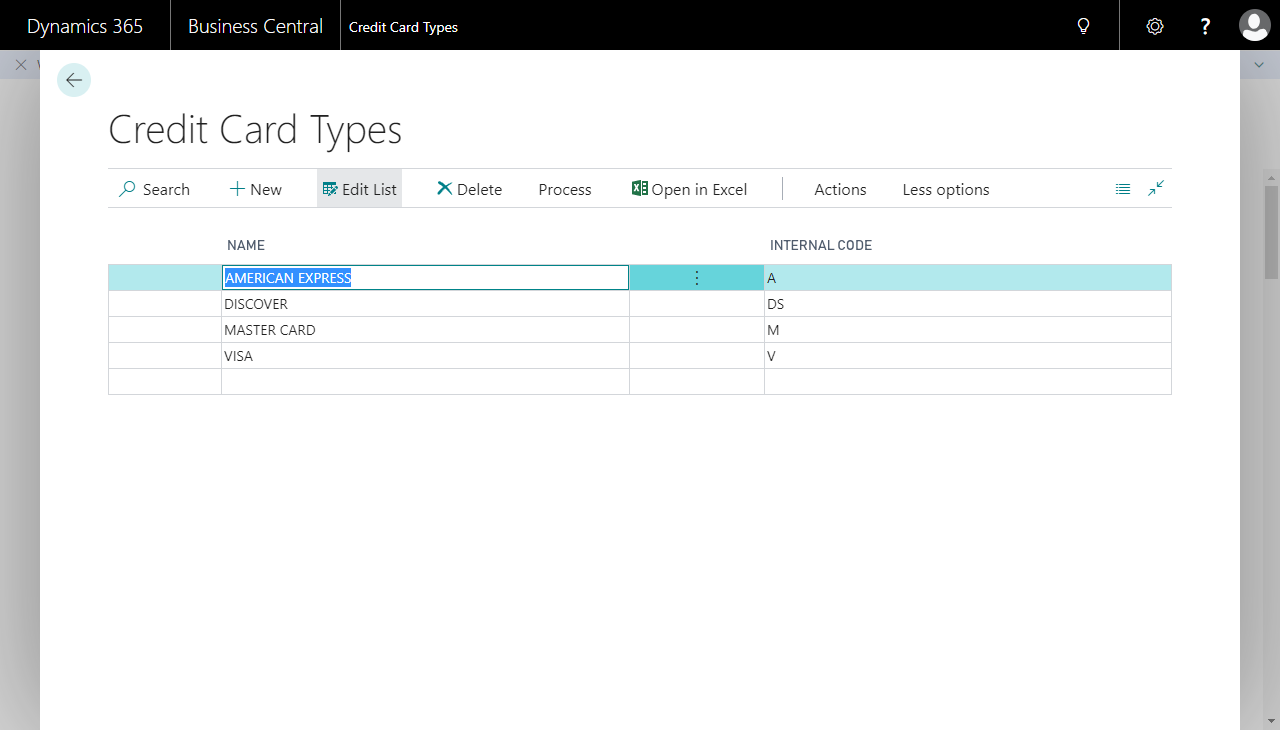Screen dimensions: 1280x730
Task: Click Search in the action bar
Action: (154, 189)
